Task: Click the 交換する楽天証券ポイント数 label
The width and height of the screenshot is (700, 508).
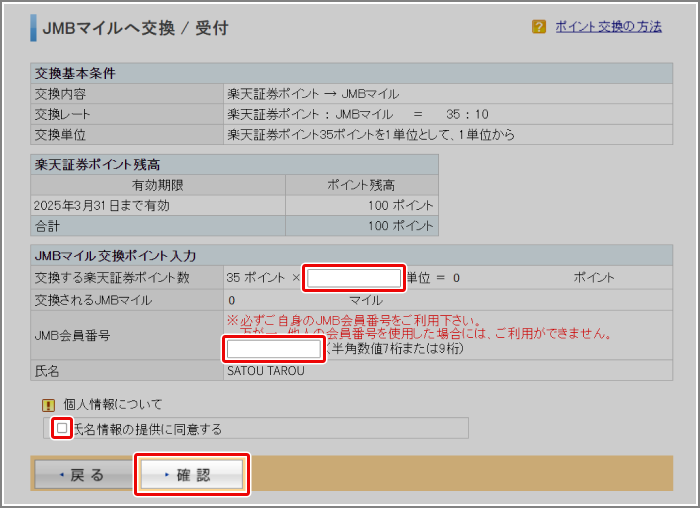Action: click(x=112, y=278)
